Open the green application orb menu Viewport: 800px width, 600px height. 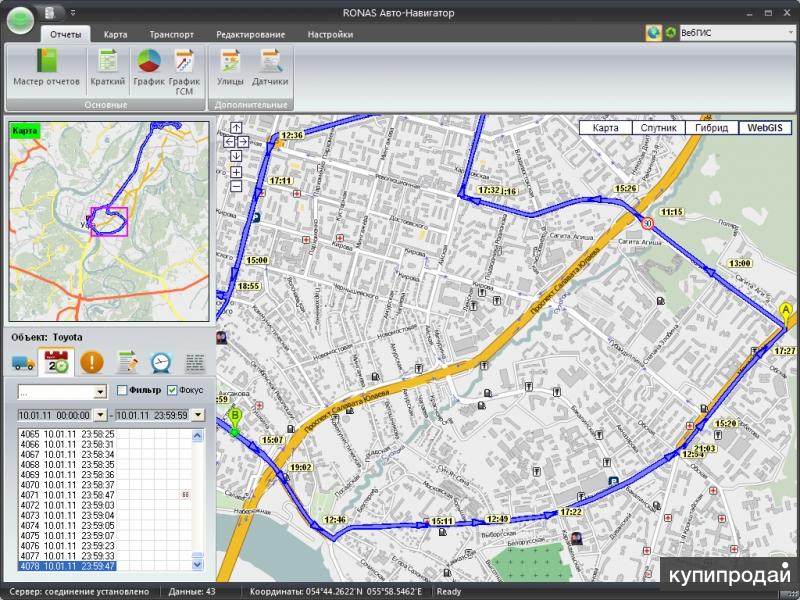20,20
